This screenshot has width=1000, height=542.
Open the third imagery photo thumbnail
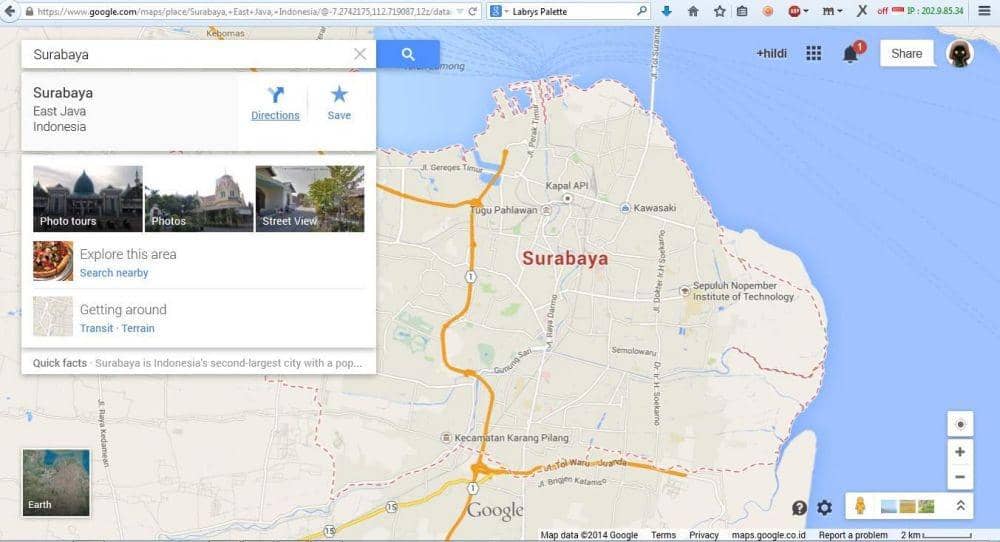click(927, 507)
